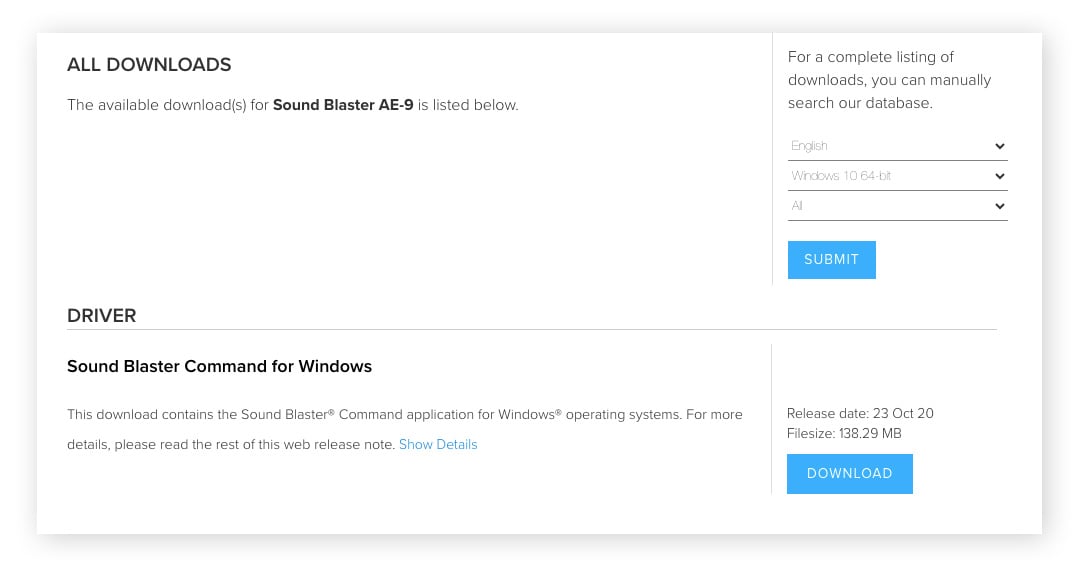The image size is (1080, 573).
Task: Click the DRIVER section heading
Action: [101, 315]
